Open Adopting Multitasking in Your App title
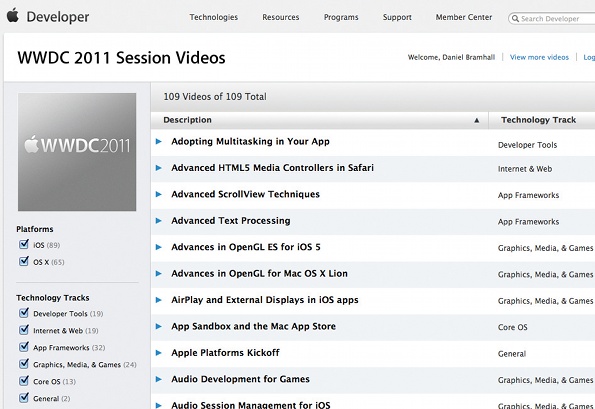The height and width of the screenshot is (409, 595). pos(250,142)
